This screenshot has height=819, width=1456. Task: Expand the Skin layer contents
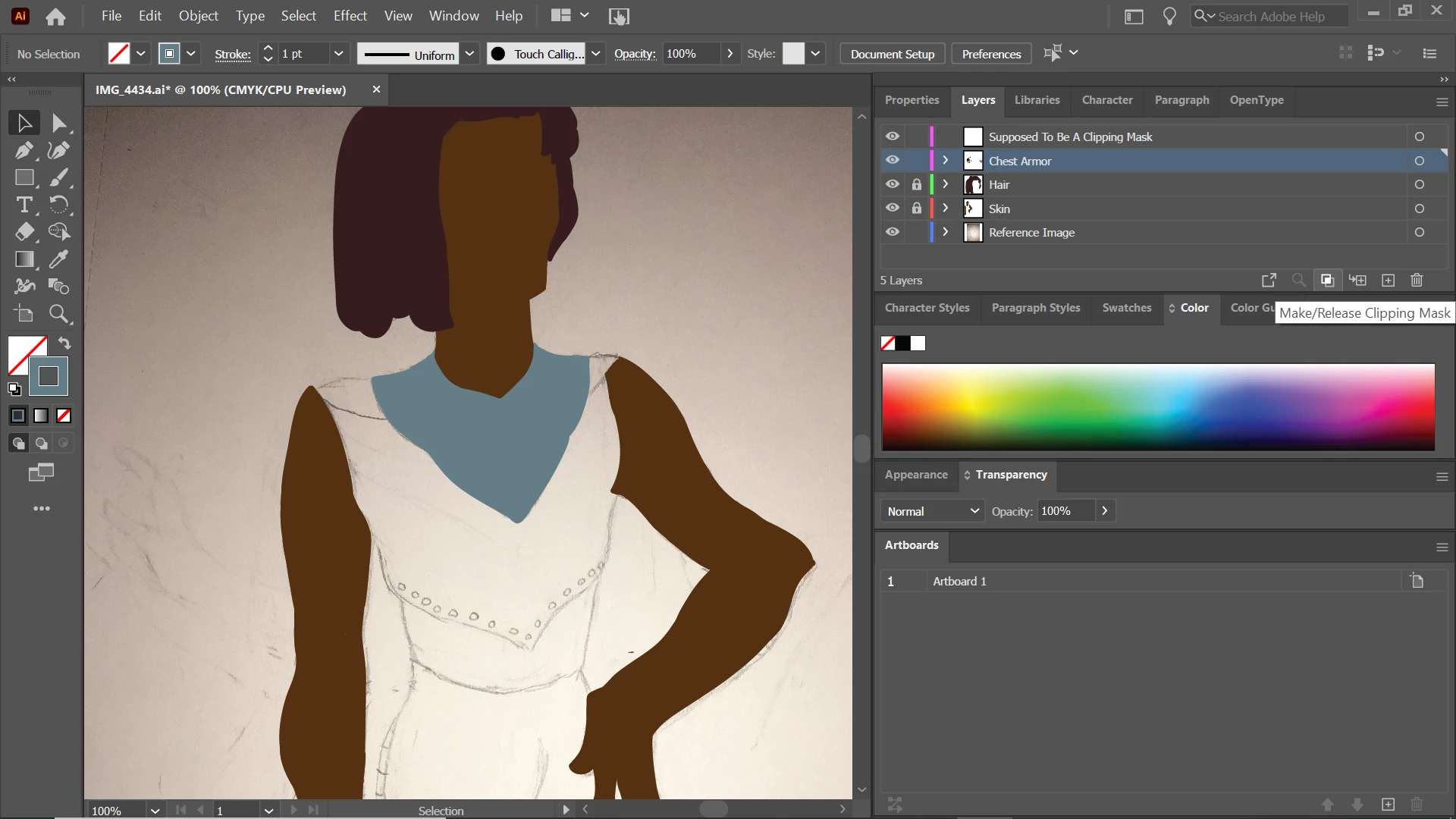click(x=946, y=209)
